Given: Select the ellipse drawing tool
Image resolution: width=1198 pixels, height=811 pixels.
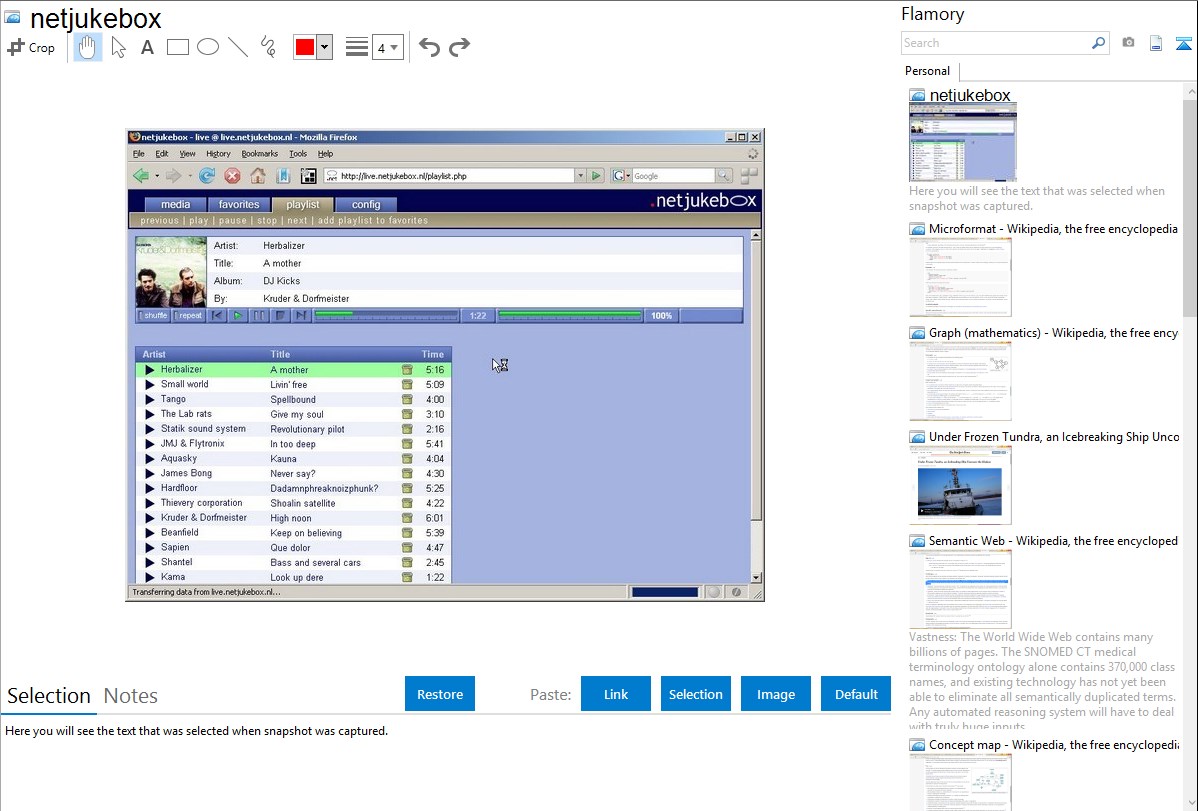Looking at the screenshot, I should (208, 47).
